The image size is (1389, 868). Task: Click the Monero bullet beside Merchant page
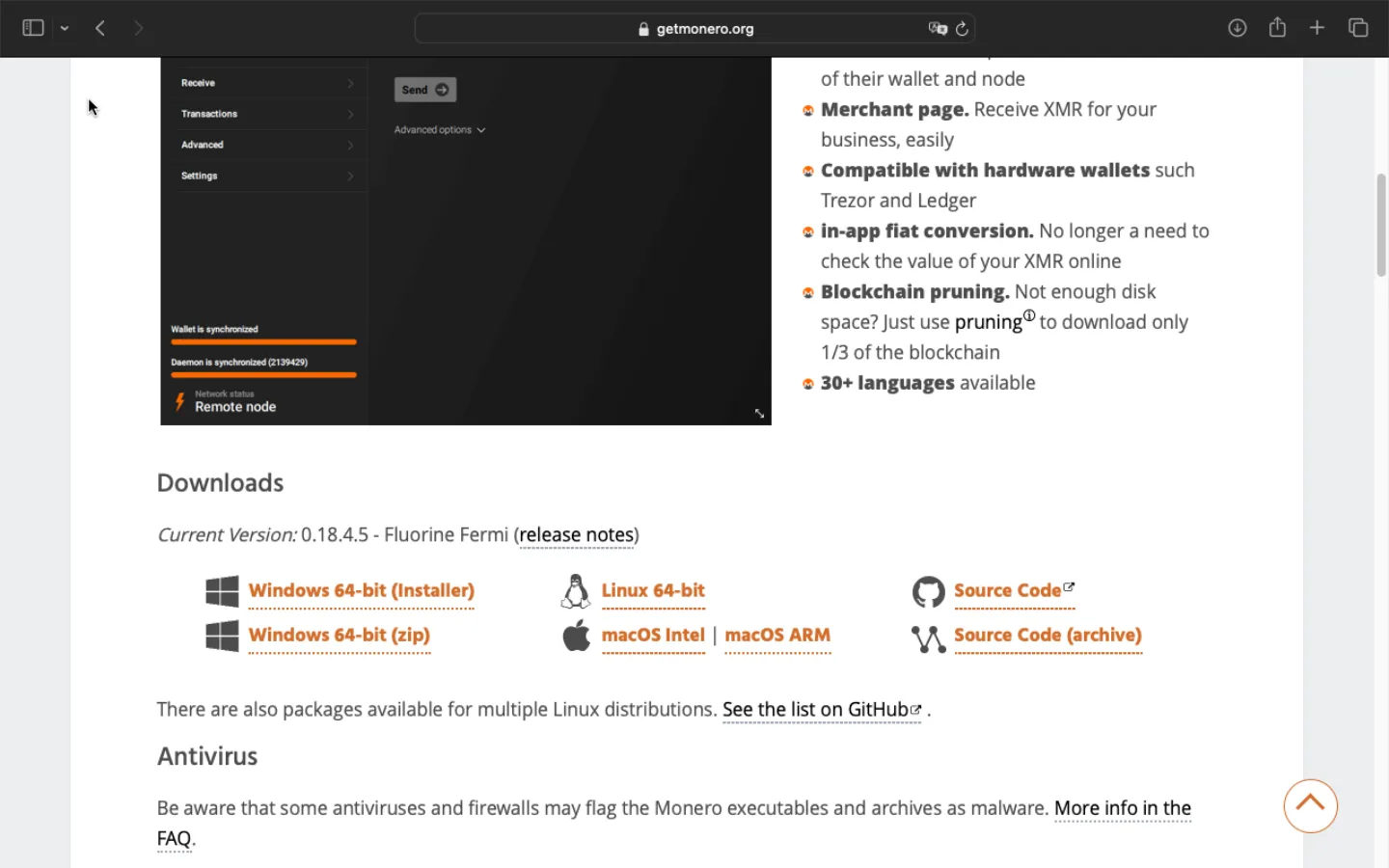(808, 111)
